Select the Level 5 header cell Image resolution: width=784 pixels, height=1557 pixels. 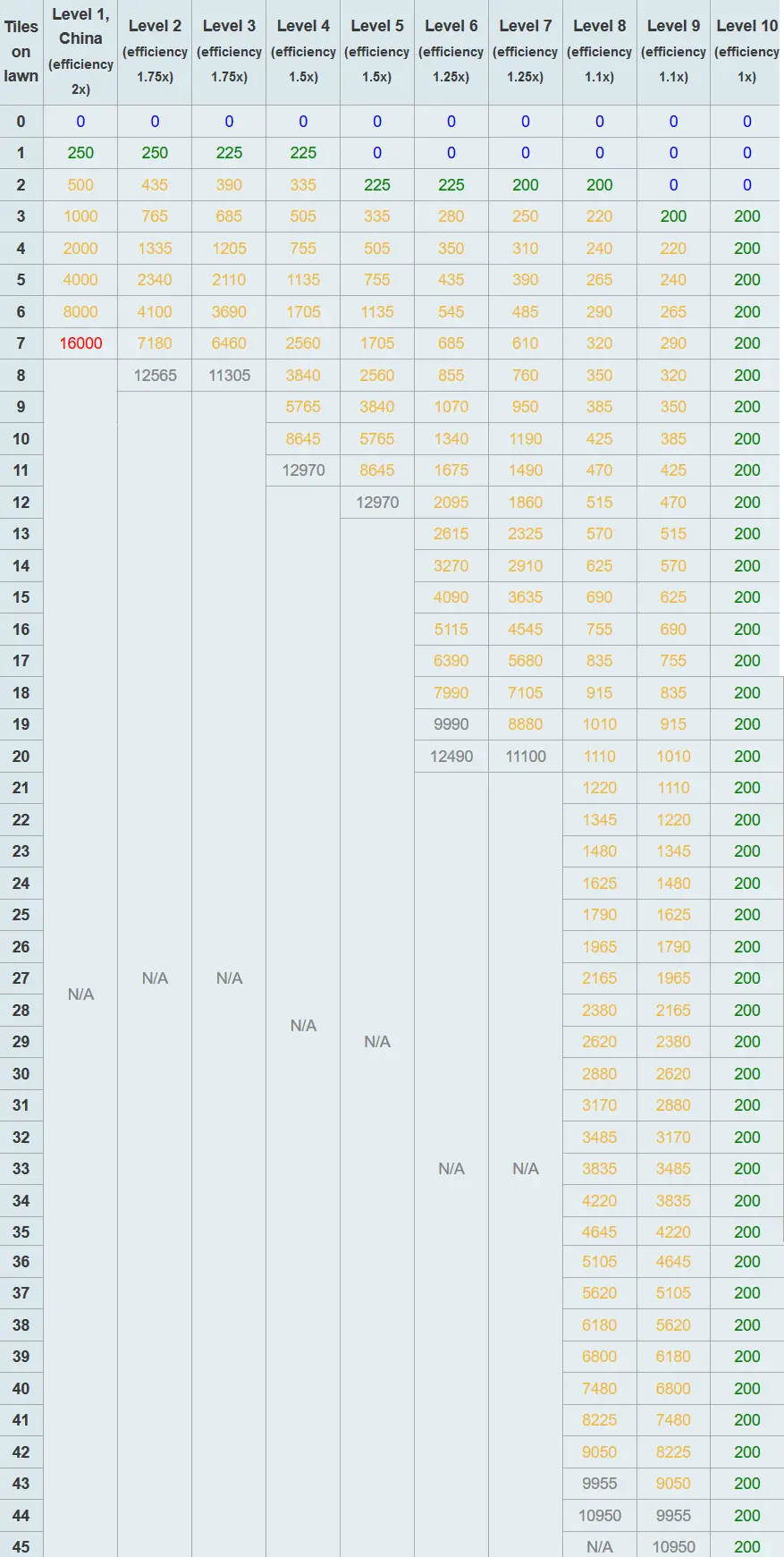pyautogui.click(x=377, y=51)
